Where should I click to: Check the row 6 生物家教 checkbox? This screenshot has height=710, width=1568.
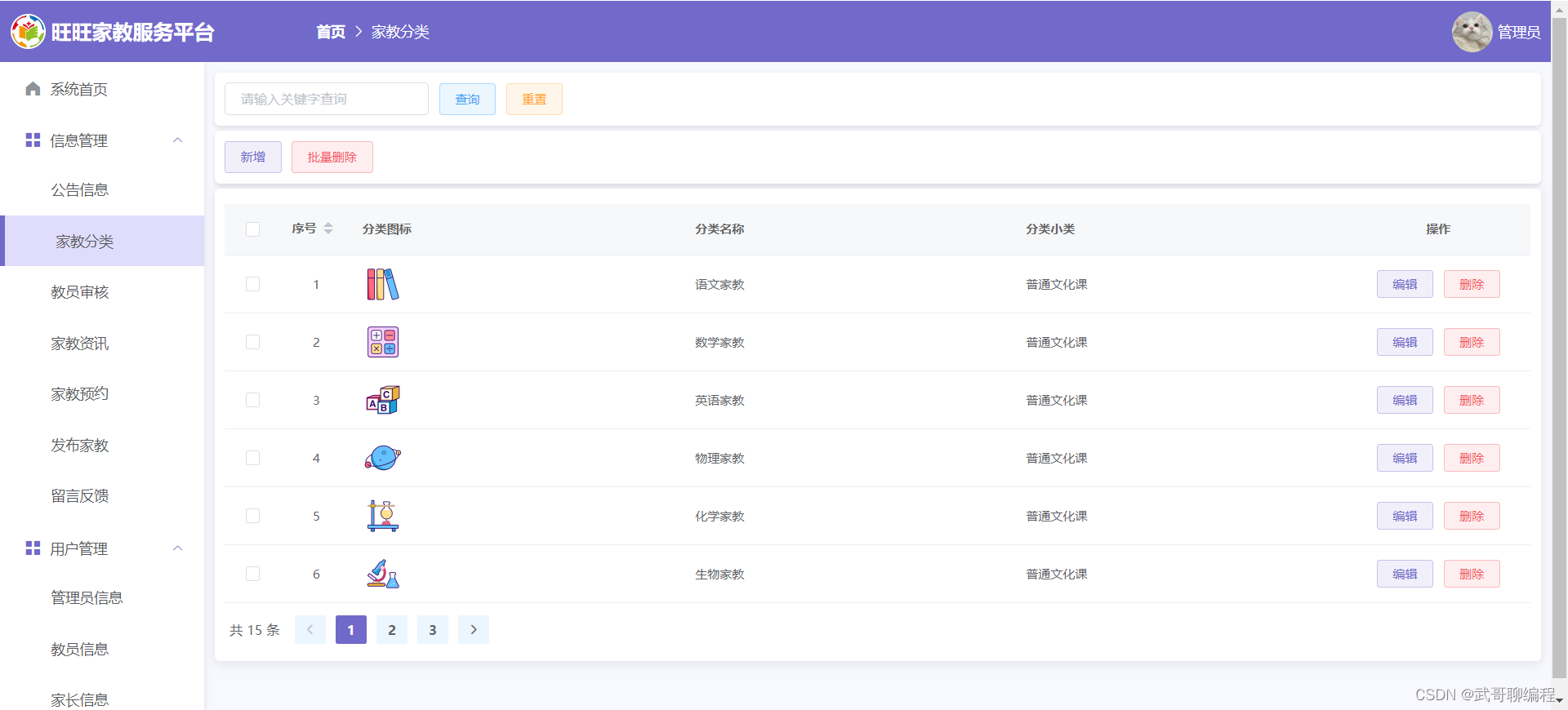click(x=253, y=574)
